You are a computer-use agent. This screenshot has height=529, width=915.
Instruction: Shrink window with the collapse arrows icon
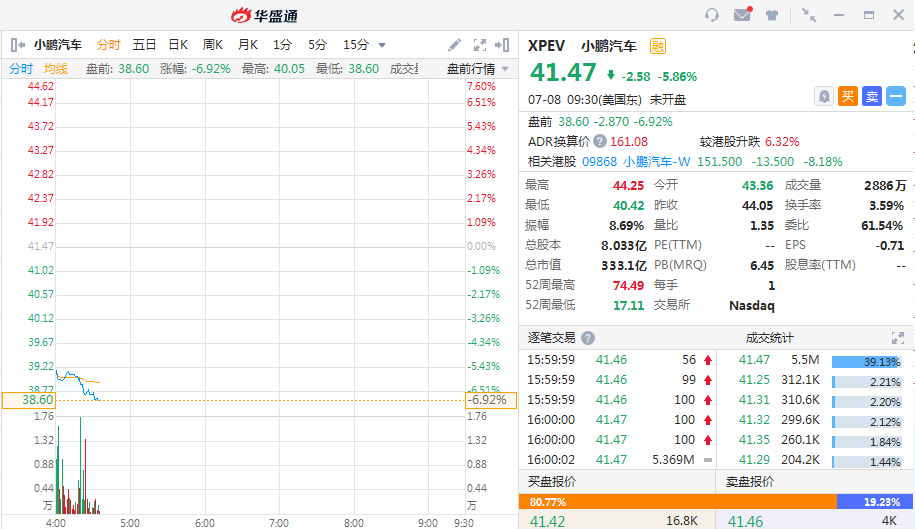pos(809,15)
